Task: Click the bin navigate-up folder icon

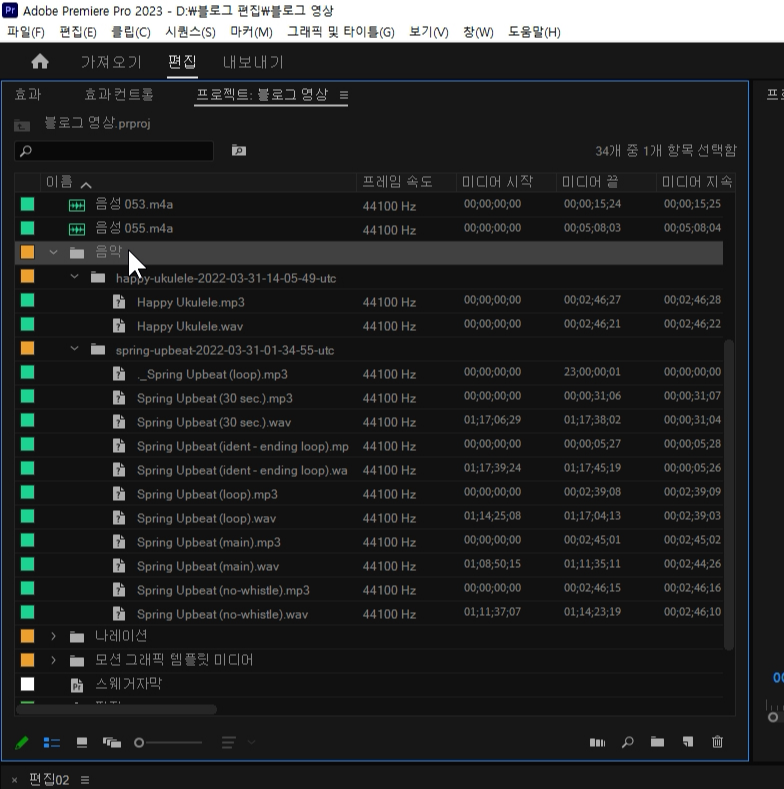Action: click(x=22, y=125)
